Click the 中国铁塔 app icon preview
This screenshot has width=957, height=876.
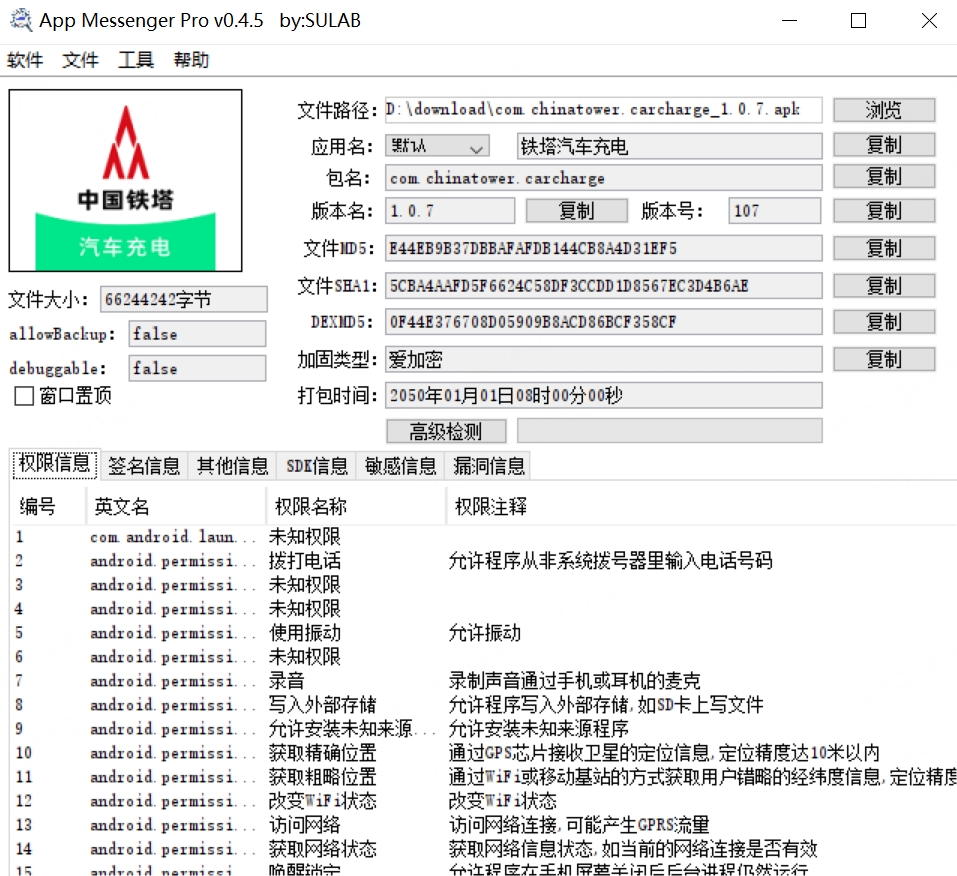[124, 180]
